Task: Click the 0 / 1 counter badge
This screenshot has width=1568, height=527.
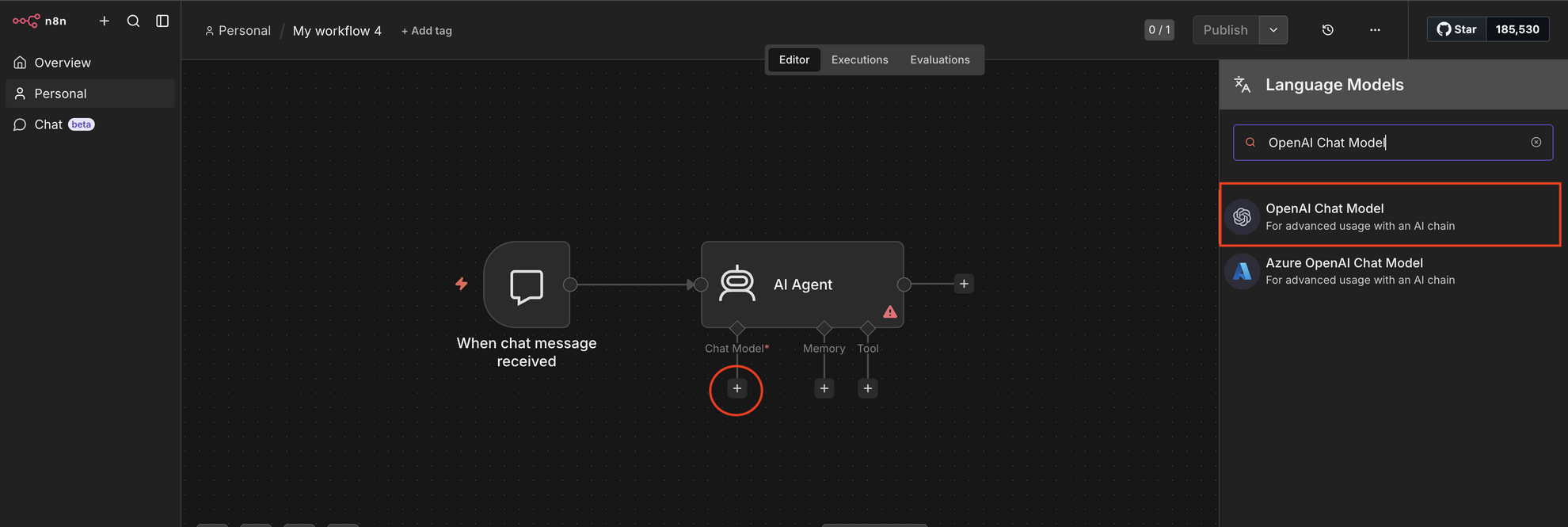Action: pyautogui.click(x=1159, y=30)
